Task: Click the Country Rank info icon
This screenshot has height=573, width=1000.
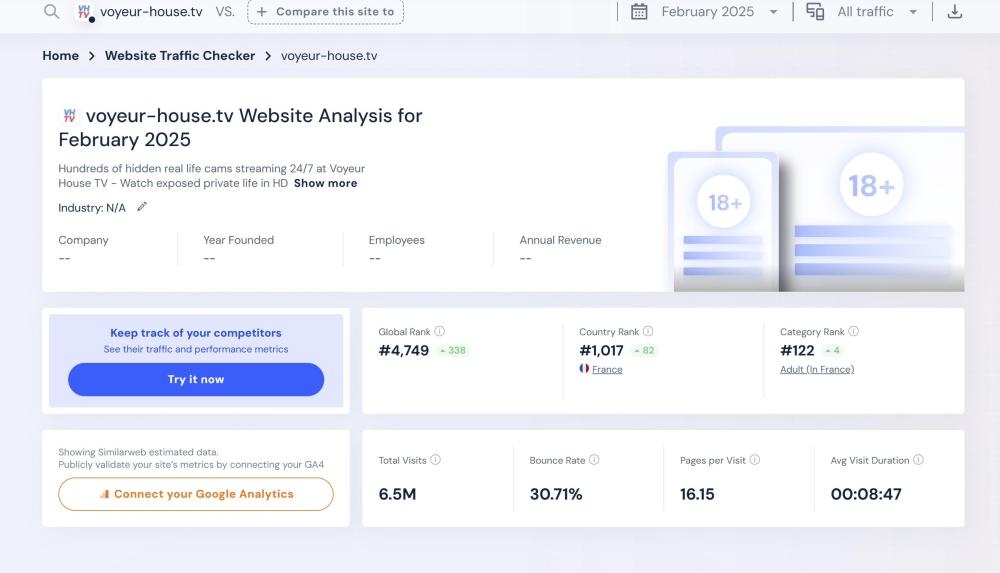Action: (x=648, y=331)
